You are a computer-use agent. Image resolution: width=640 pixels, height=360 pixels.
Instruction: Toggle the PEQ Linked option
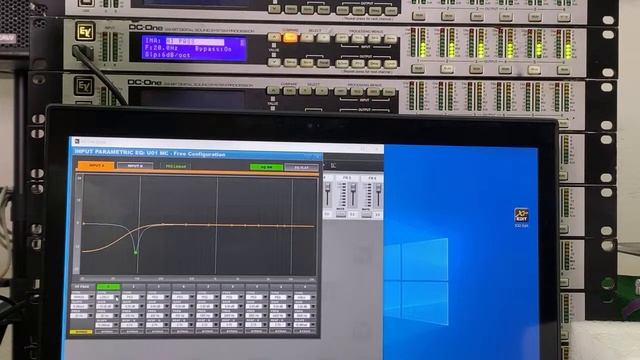click(x=176, y=166)
